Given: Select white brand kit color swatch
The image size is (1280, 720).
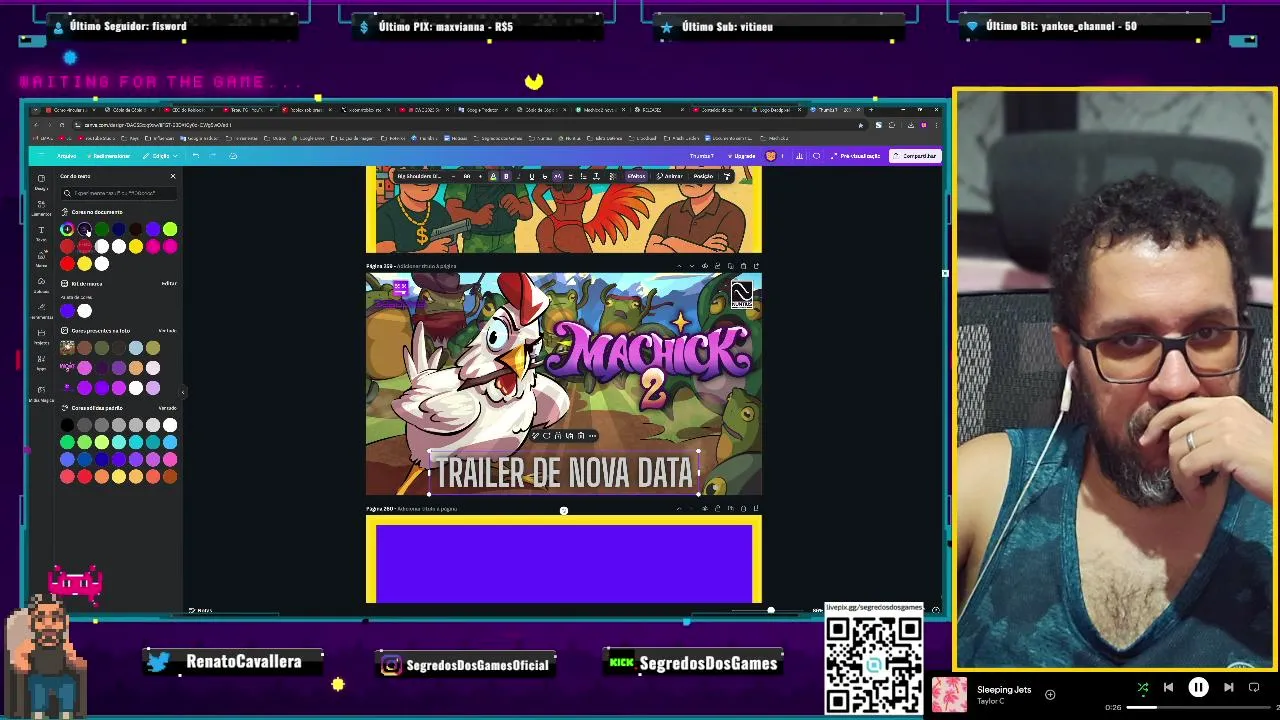Looking at the screenshot, I should [x=84, y=311].
